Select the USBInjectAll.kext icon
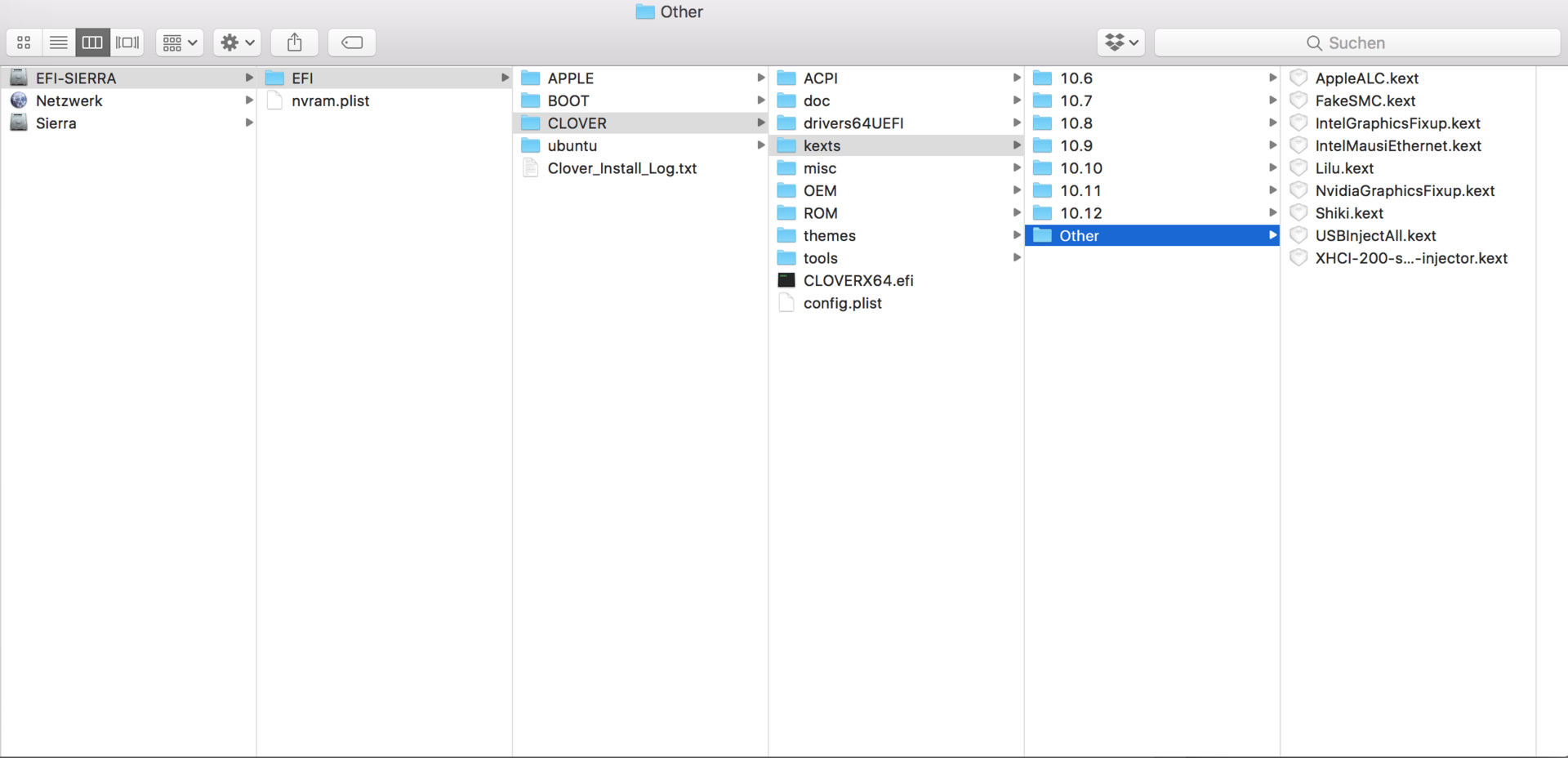 [1298, 235]
